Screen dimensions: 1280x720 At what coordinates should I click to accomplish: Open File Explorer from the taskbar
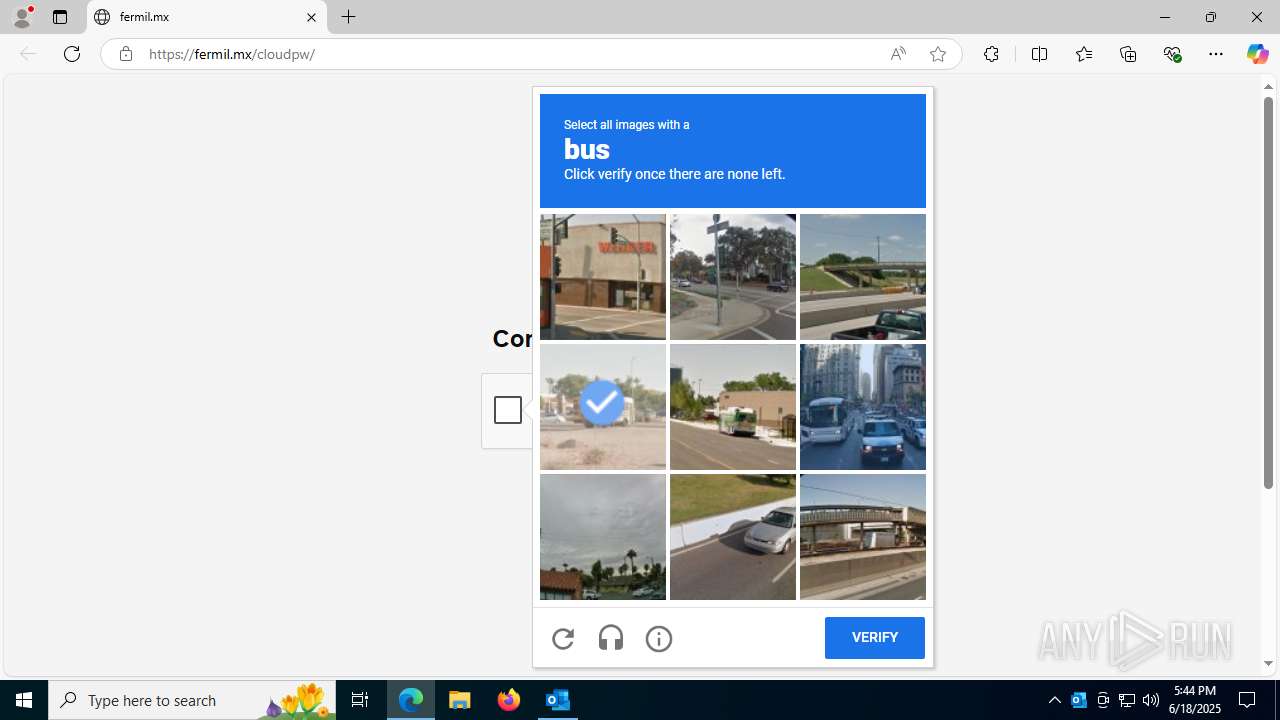point(460,700)
